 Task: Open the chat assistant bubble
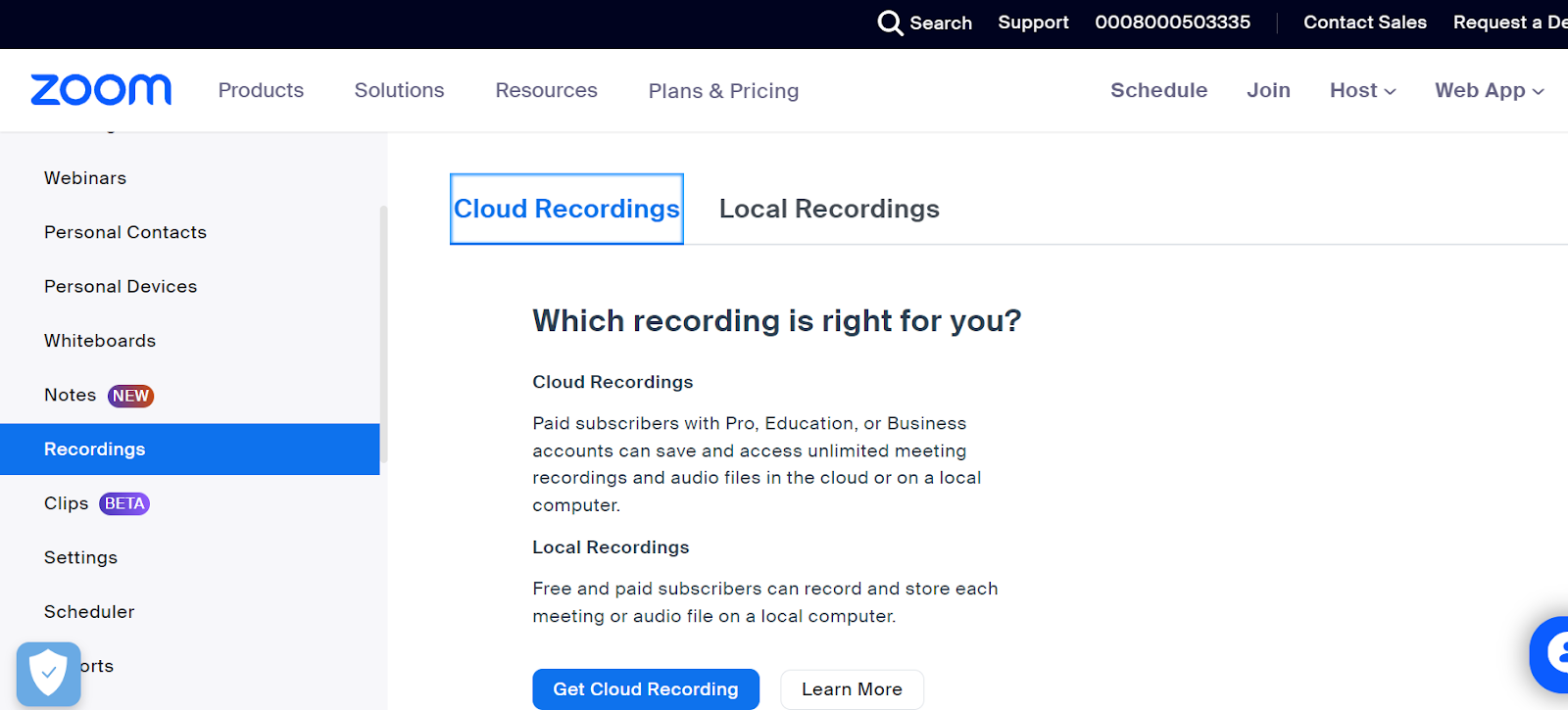pos(1549,654)
